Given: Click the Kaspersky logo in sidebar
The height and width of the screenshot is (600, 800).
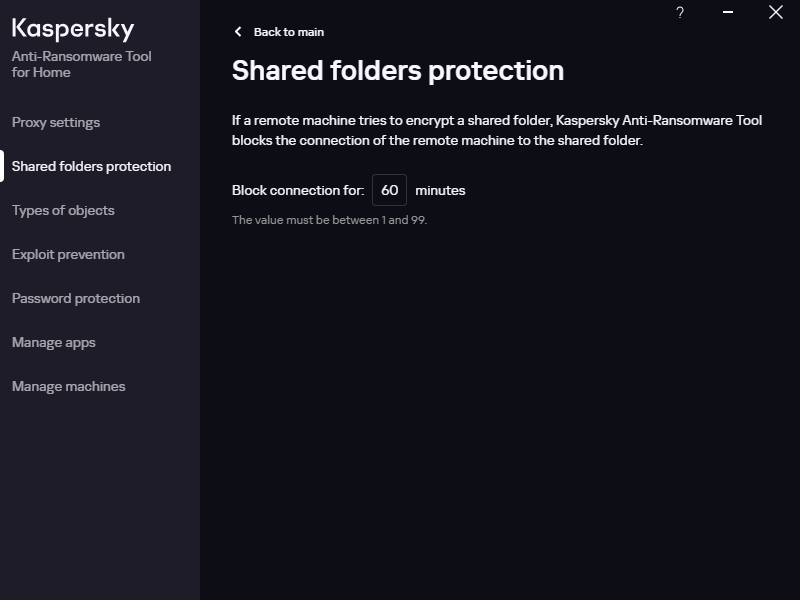Looking at the screenshot, I should click(73, 27).
